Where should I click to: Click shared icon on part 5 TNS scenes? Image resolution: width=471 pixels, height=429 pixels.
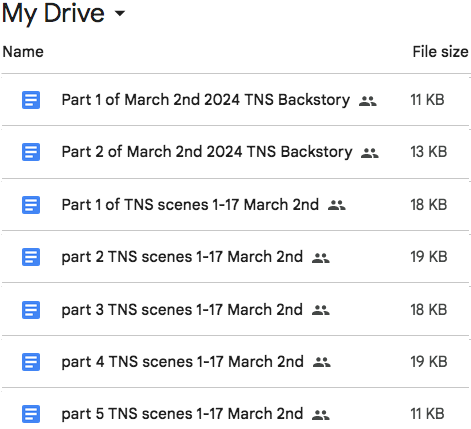[x=321, y=415]
